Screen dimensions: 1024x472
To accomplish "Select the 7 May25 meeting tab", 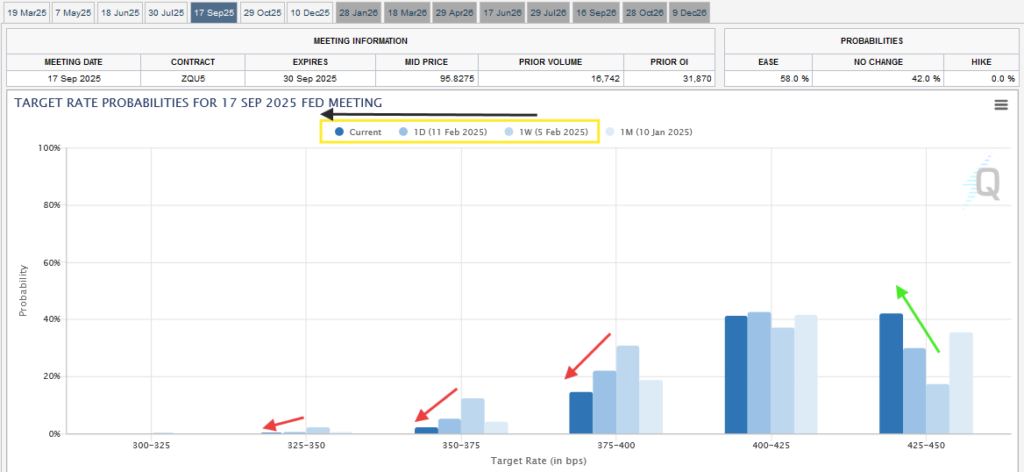I will (x=73, y=12).
